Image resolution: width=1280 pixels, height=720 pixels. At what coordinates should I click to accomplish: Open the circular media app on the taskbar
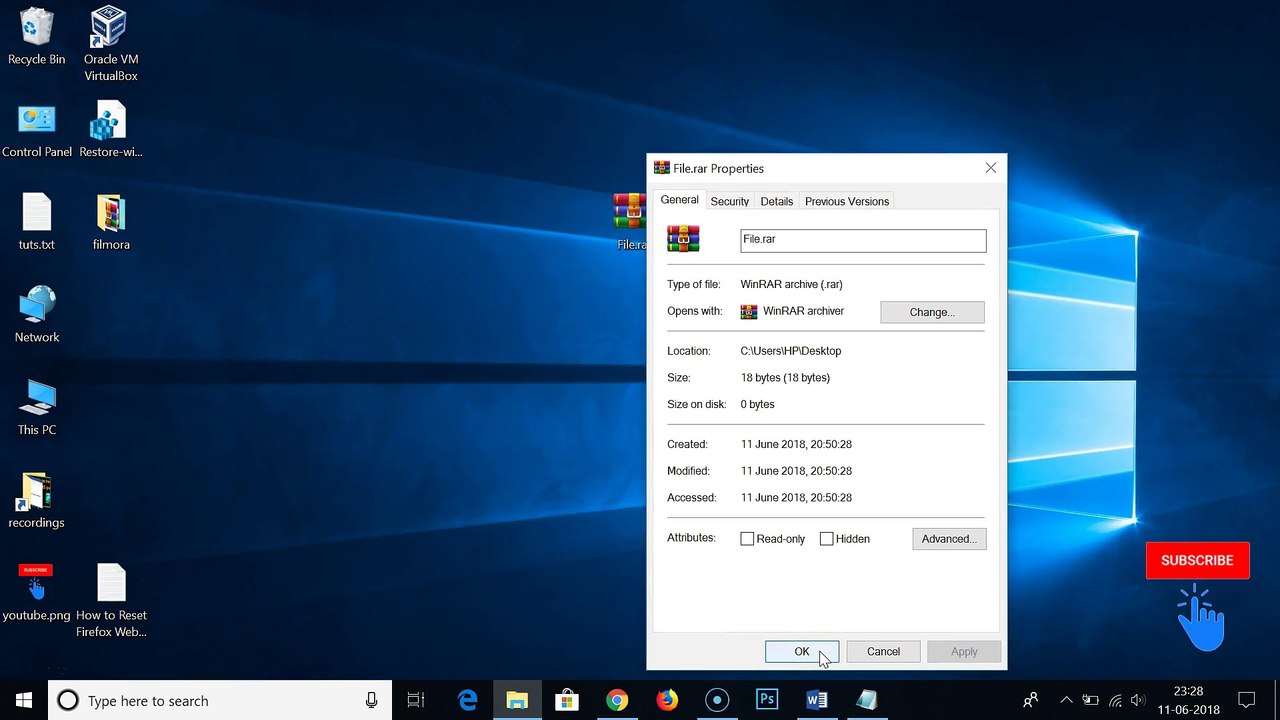pos(717,700)
